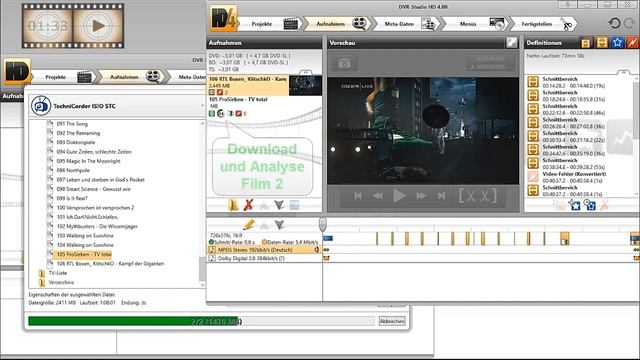Click the clock-star icon below definitions
The height and width of the screenshot is (360, 640).
(x=590, y=205)
